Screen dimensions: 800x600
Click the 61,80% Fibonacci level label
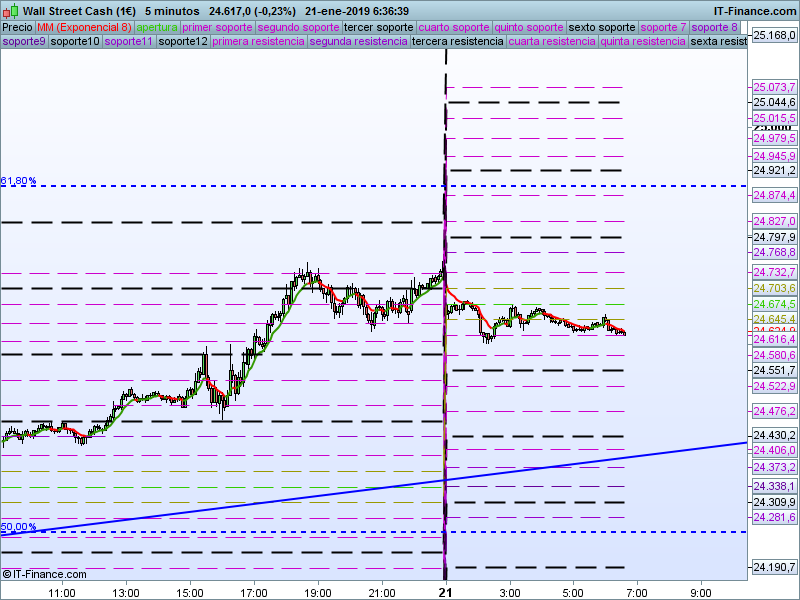point(19,181)
